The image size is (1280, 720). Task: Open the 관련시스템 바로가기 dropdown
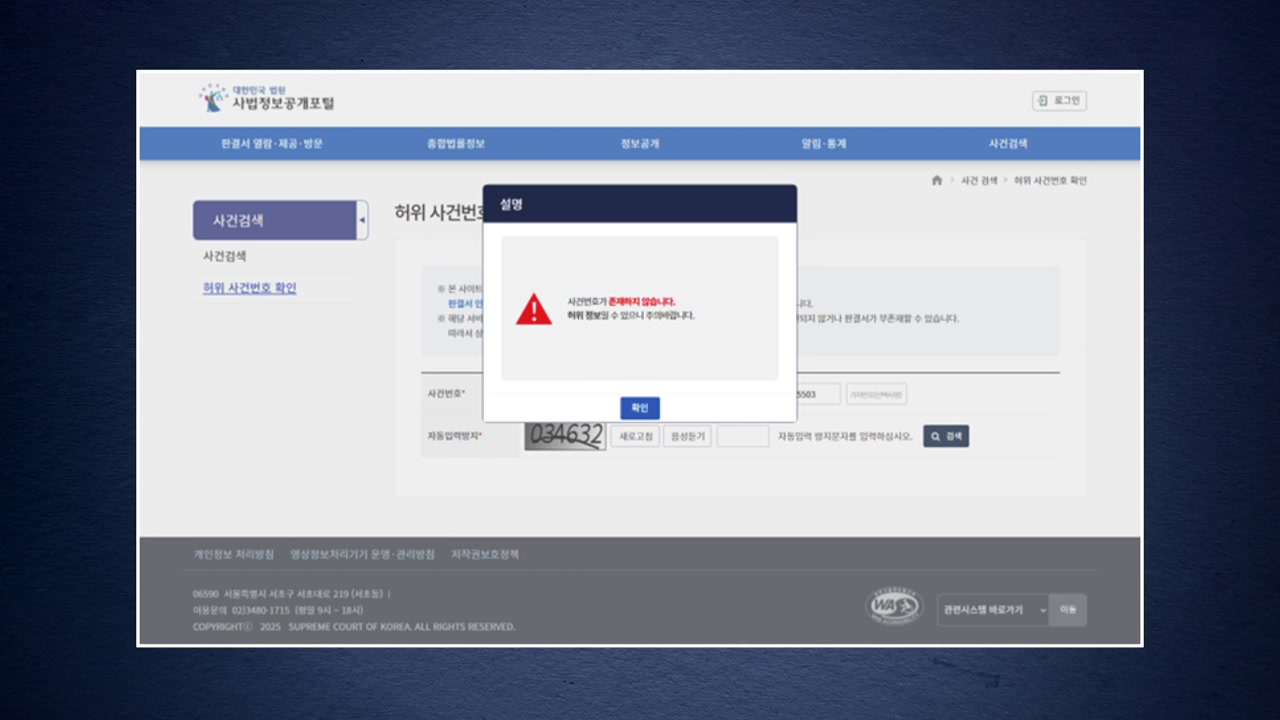pos(992,610)
